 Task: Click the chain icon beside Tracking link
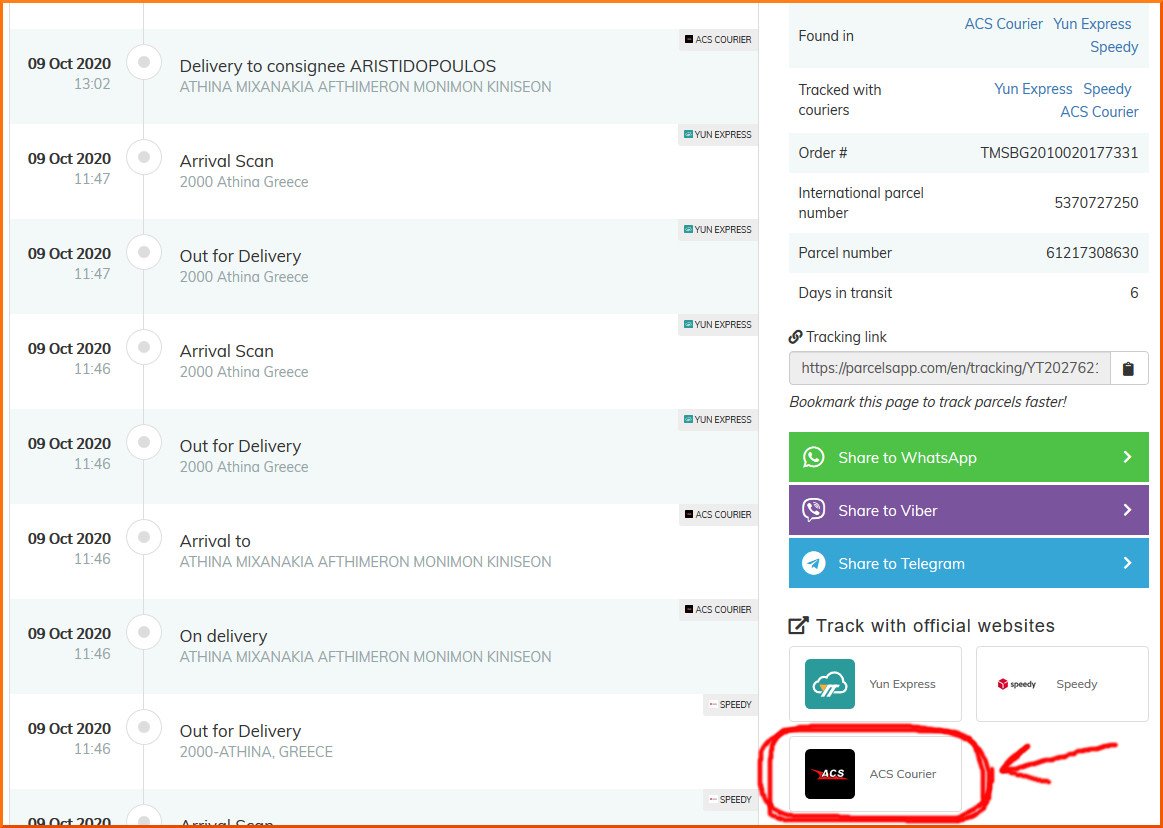pyautogui.click(x=795, y=337)
